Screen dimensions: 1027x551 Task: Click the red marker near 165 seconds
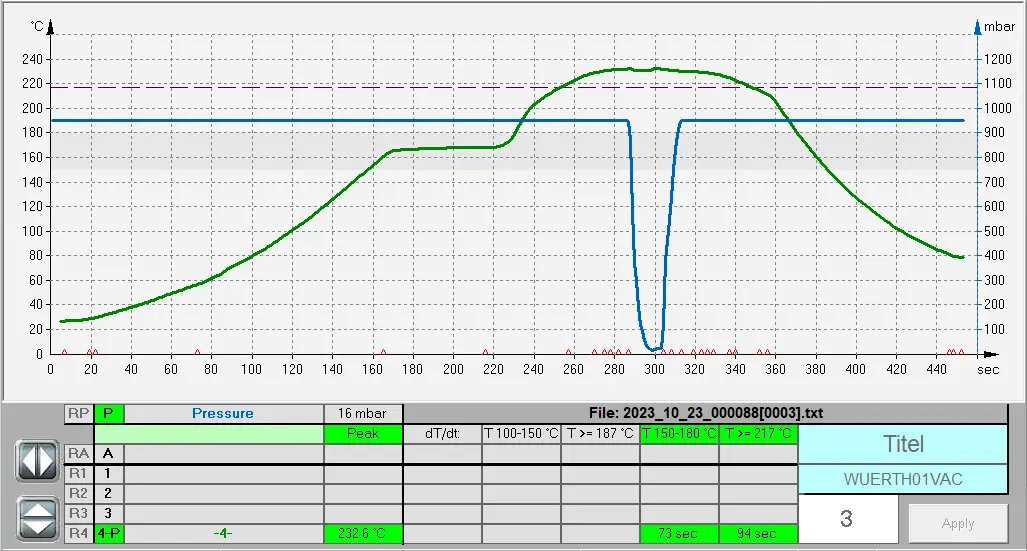coord(383,352)
